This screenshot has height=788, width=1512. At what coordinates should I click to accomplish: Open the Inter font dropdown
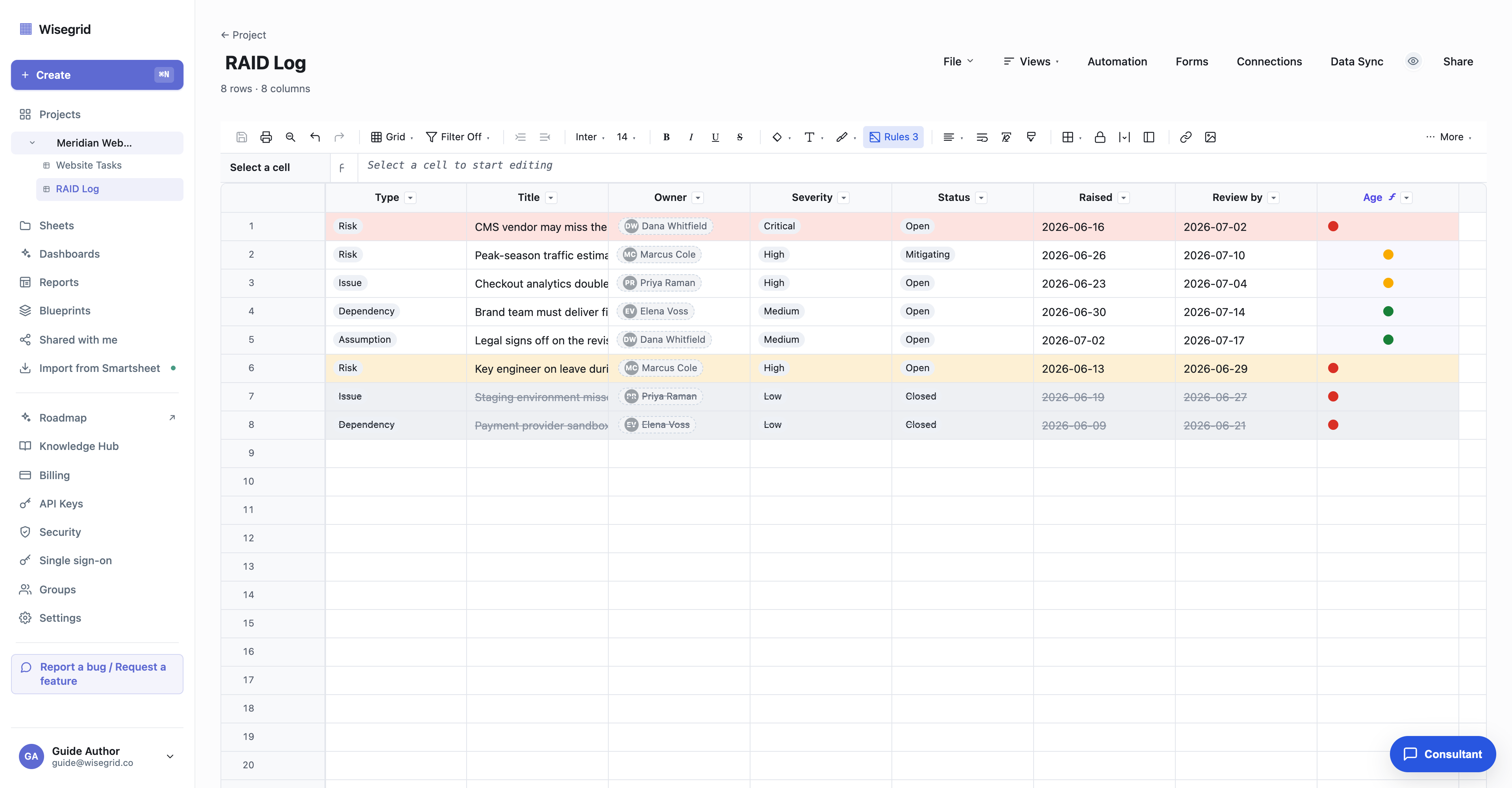point(590,137)
